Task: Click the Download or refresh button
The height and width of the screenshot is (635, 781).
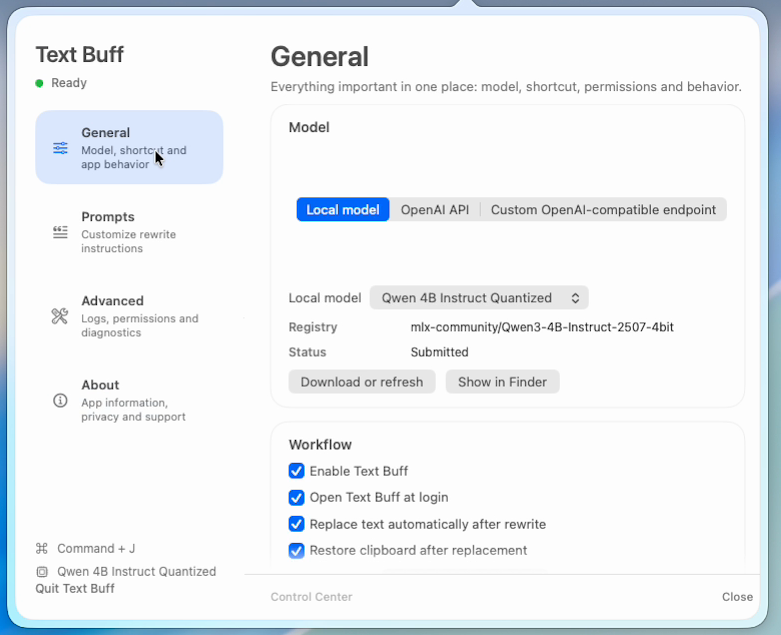Action: point(362,382)
